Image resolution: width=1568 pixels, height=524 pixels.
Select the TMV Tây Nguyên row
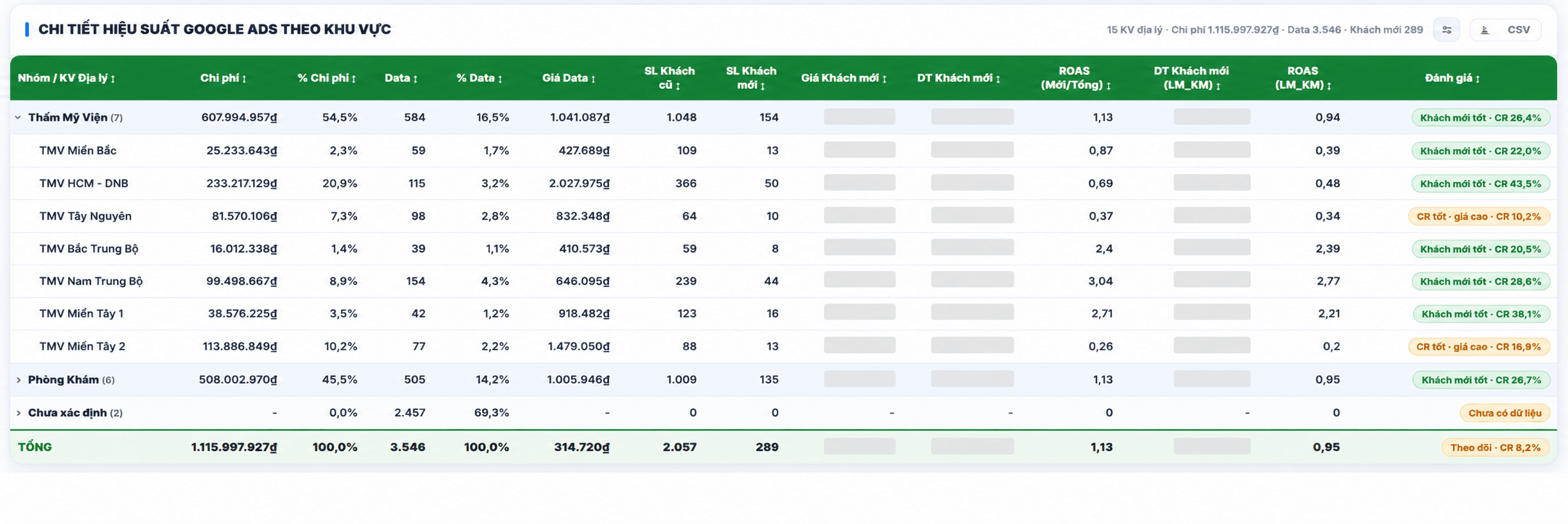pyautogui.click(x=783, y=216)
